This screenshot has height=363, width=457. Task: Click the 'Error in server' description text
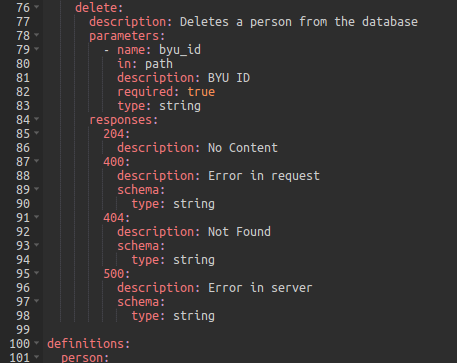(260, 288)
